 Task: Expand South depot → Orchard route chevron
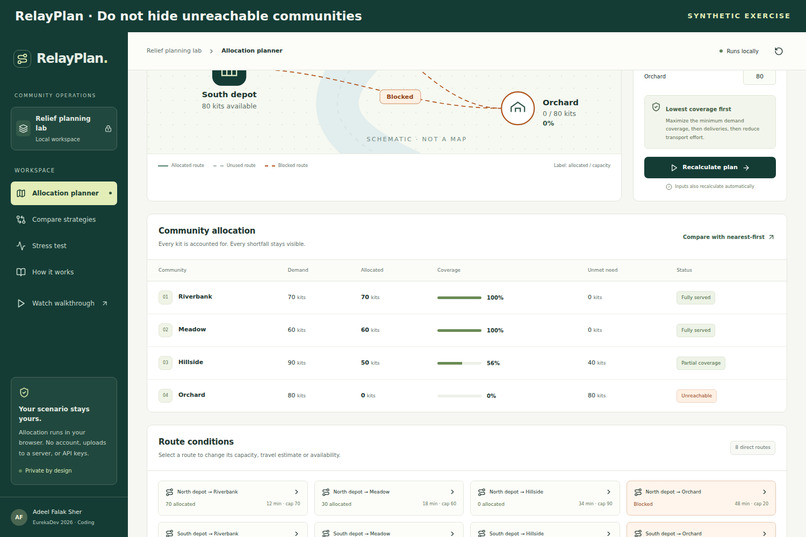[765, 533]
